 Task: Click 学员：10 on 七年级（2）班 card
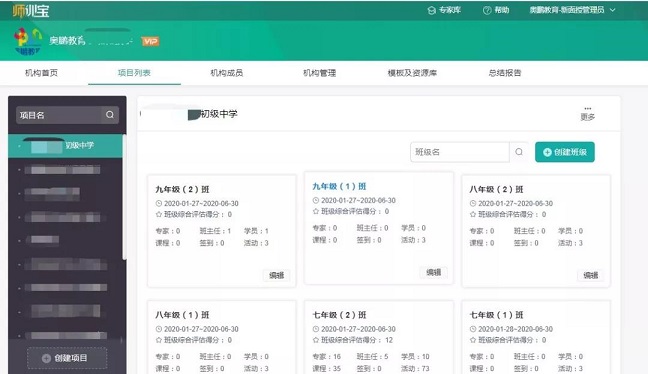point(415,357)
